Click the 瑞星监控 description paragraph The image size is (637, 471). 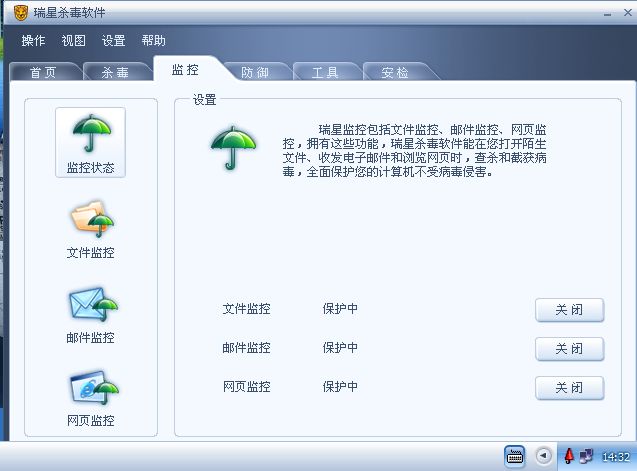point(414,150)
